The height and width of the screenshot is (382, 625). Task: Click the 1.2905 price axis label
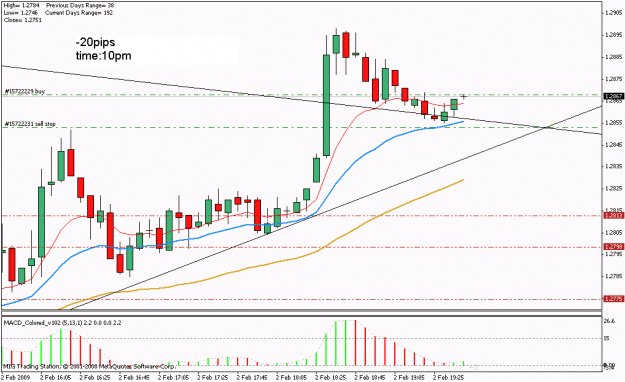(x=614, y=13)
